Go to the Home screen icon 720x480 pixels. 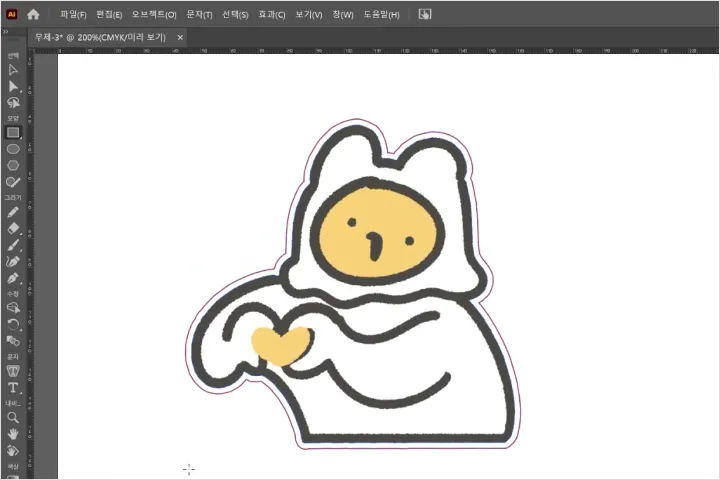pyautogui.click(x=33, y=14)
